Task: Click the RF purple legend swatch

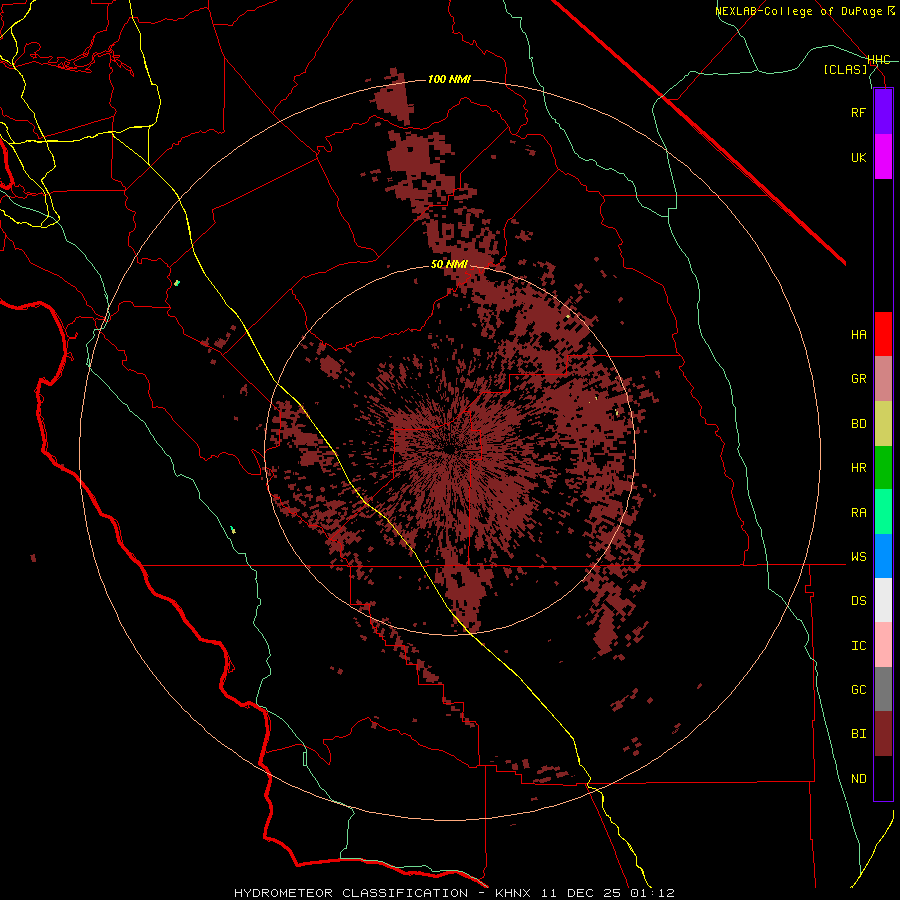Action: (x=883, y=112)
